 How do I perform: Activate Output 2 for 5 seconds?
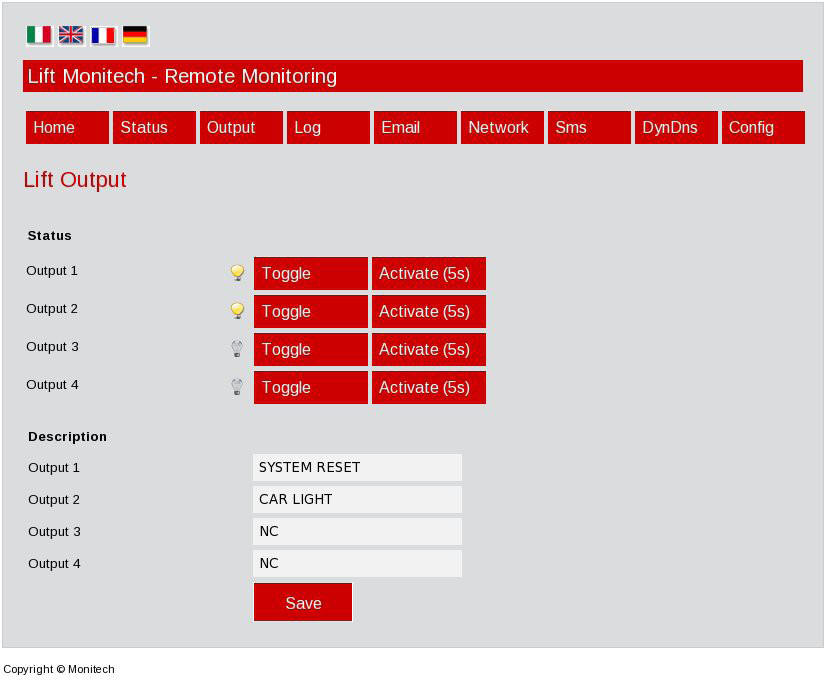point(429,311)
